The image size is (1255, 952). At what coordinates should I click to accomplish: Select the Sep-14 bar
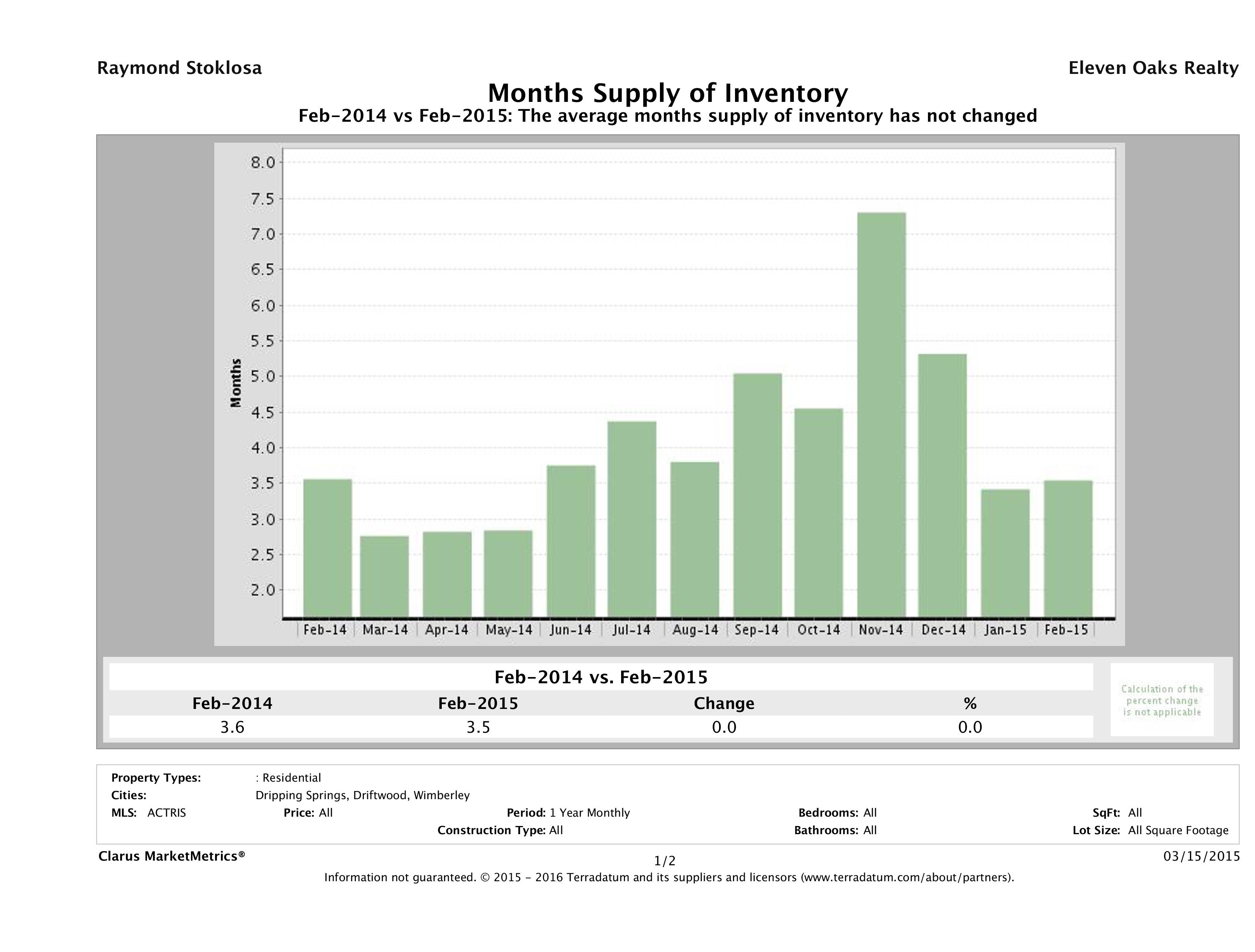pyautogui.click(x=758, y=495)
